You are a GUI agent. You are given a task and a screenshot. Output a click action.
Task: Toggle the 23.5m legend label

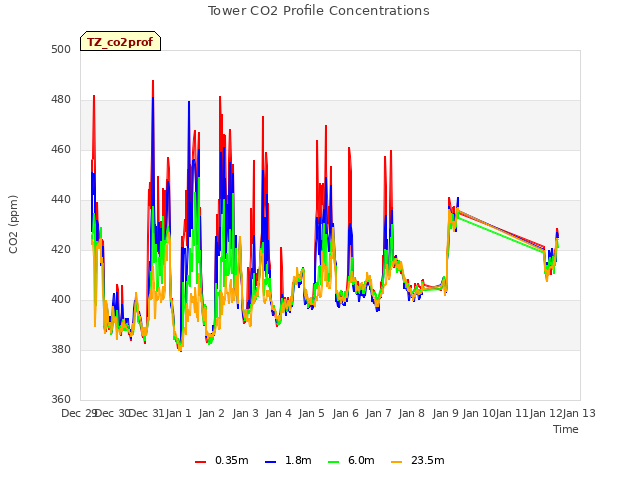[x=427, y=460]
